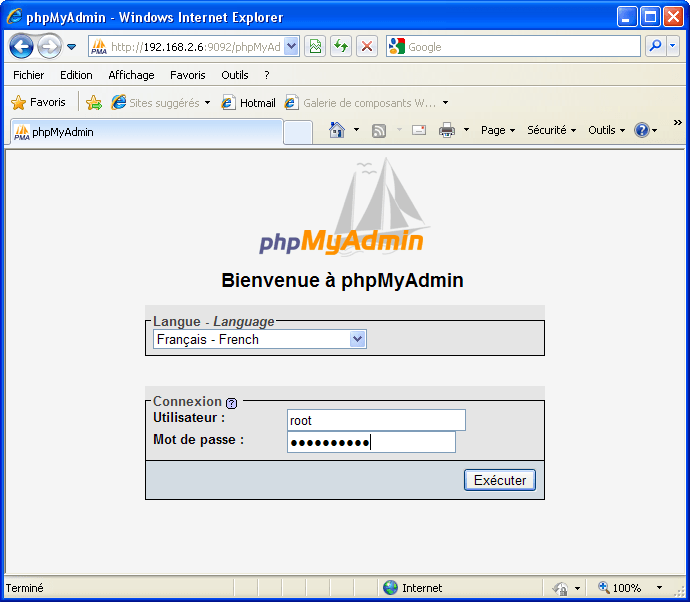Click the Mot de passe field

click(x=371, y=442)
